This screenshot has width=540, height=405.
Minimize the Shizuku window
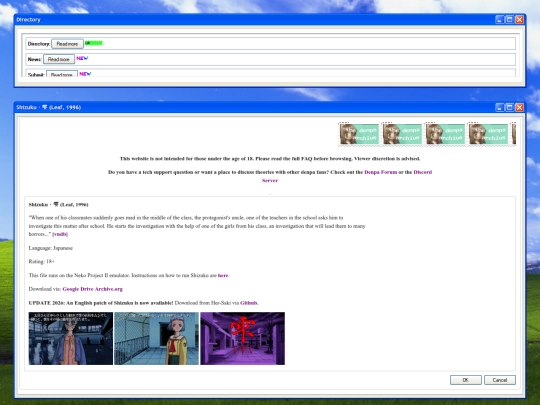coord(500,107)
